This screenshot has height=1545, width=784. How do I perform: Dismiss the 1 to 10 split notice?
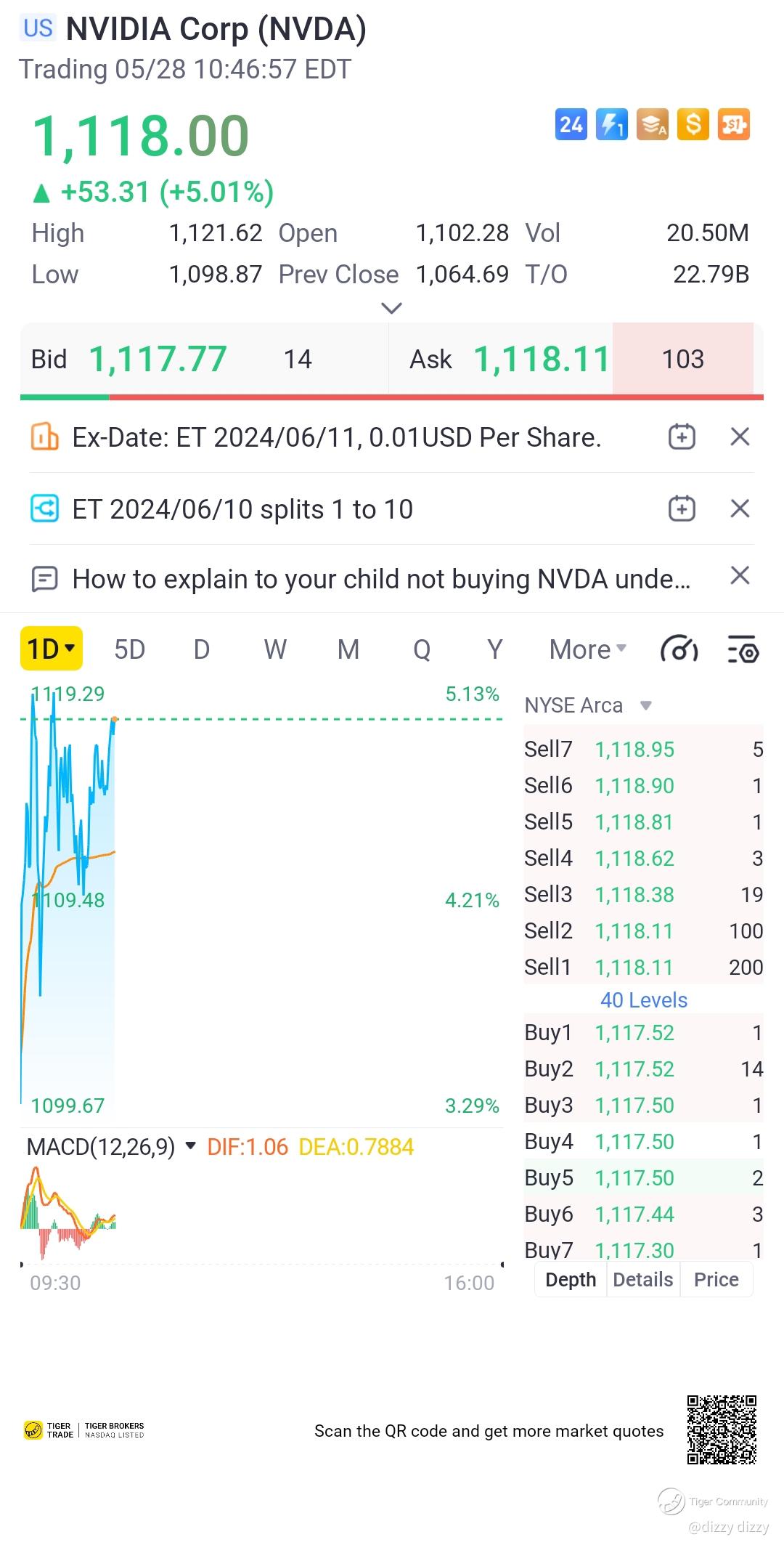pyautogui.click(x=740, y=508)
